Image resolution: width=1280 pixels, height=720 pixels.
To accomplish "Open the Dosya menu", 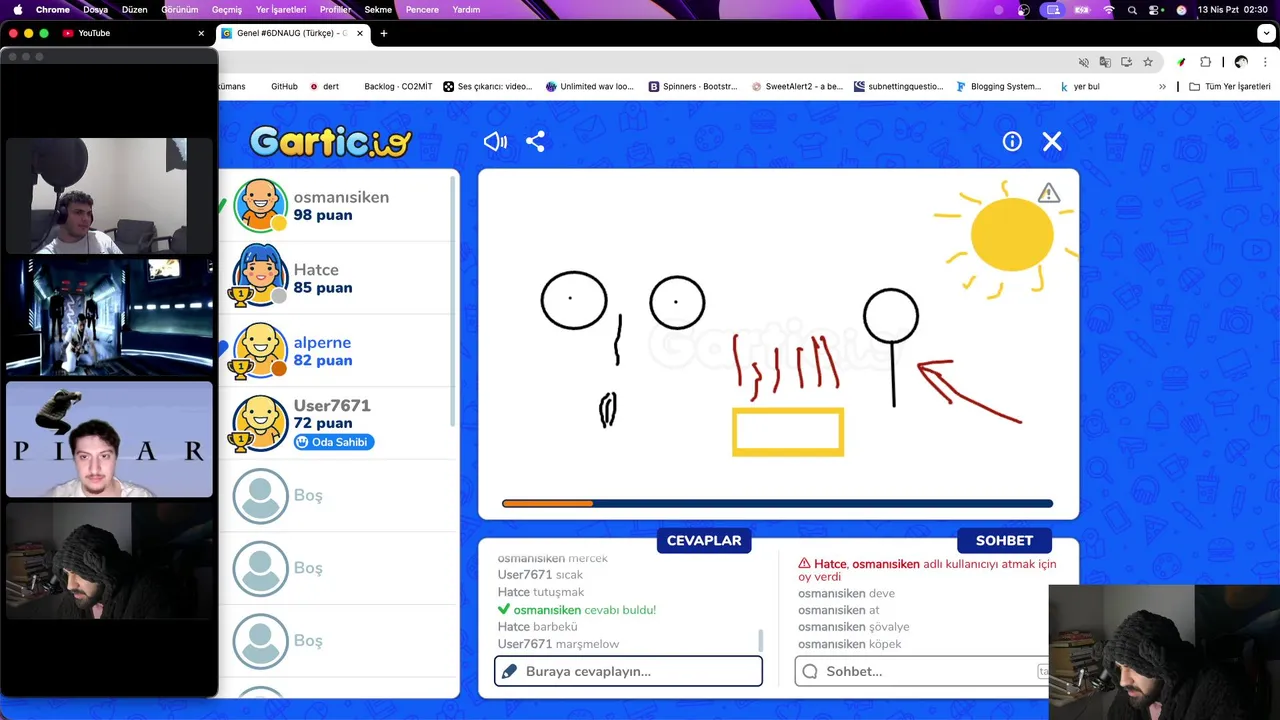I will click(95, 10).
